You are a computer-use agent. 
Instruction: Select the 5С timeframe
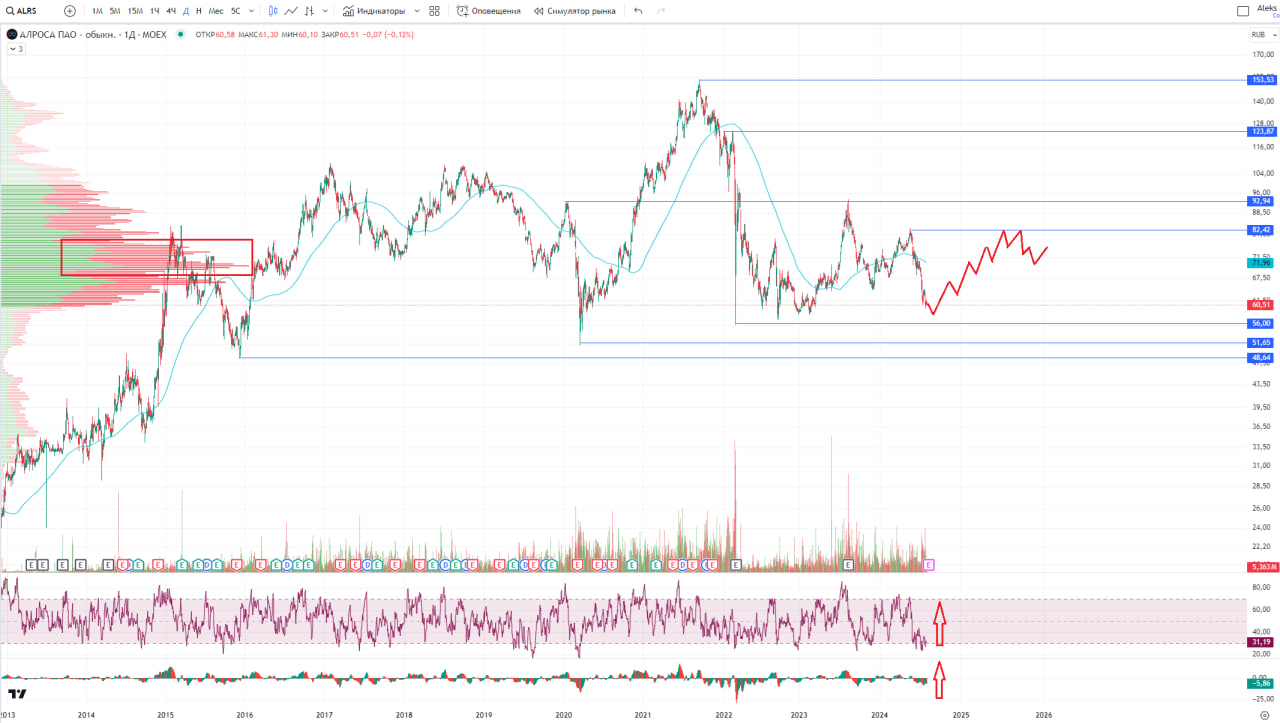coord(235,11)
